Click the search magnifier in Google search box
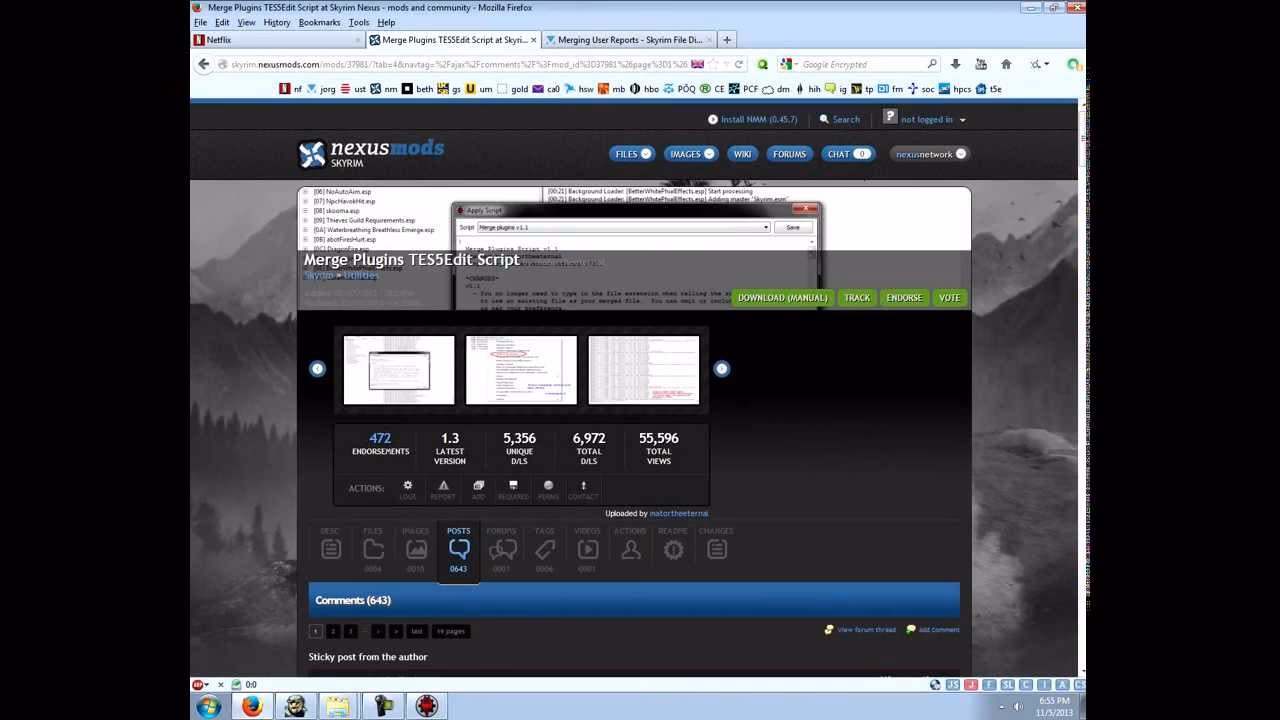This screenshot has height=720, width=1280. 932,64
